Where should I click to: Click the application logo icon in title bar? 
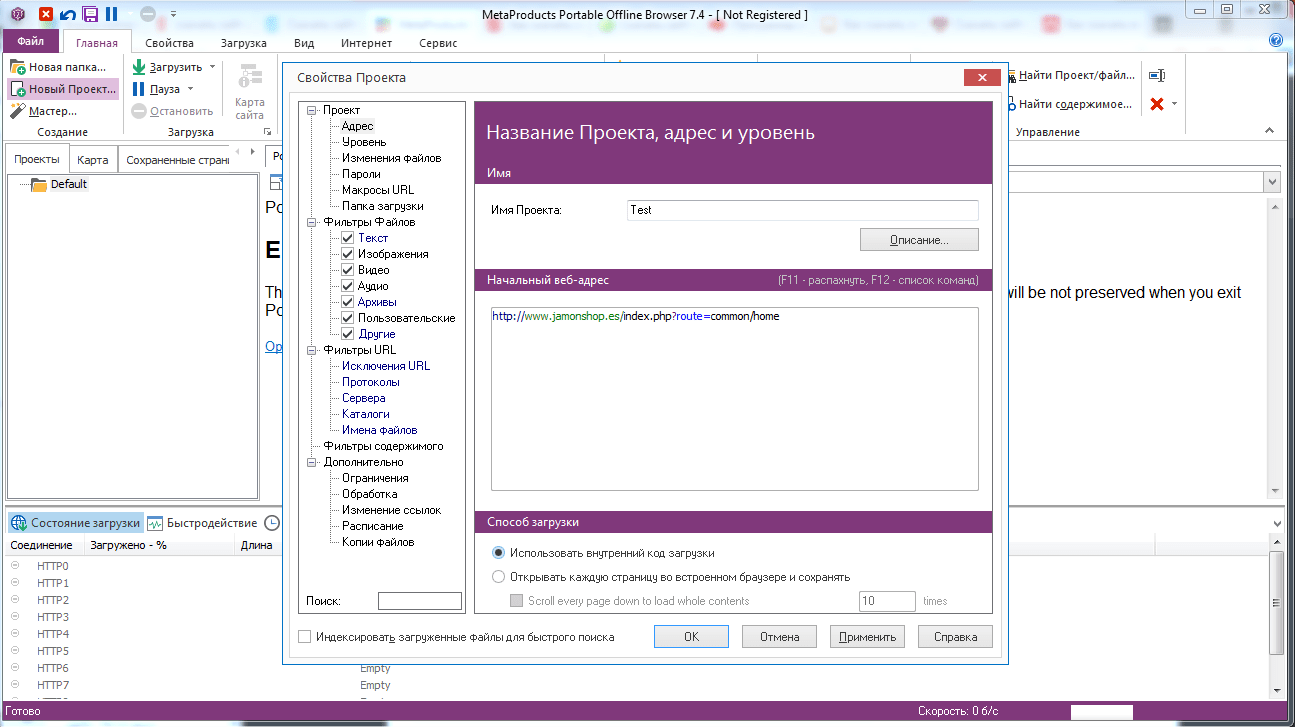[x=17, y=15]
